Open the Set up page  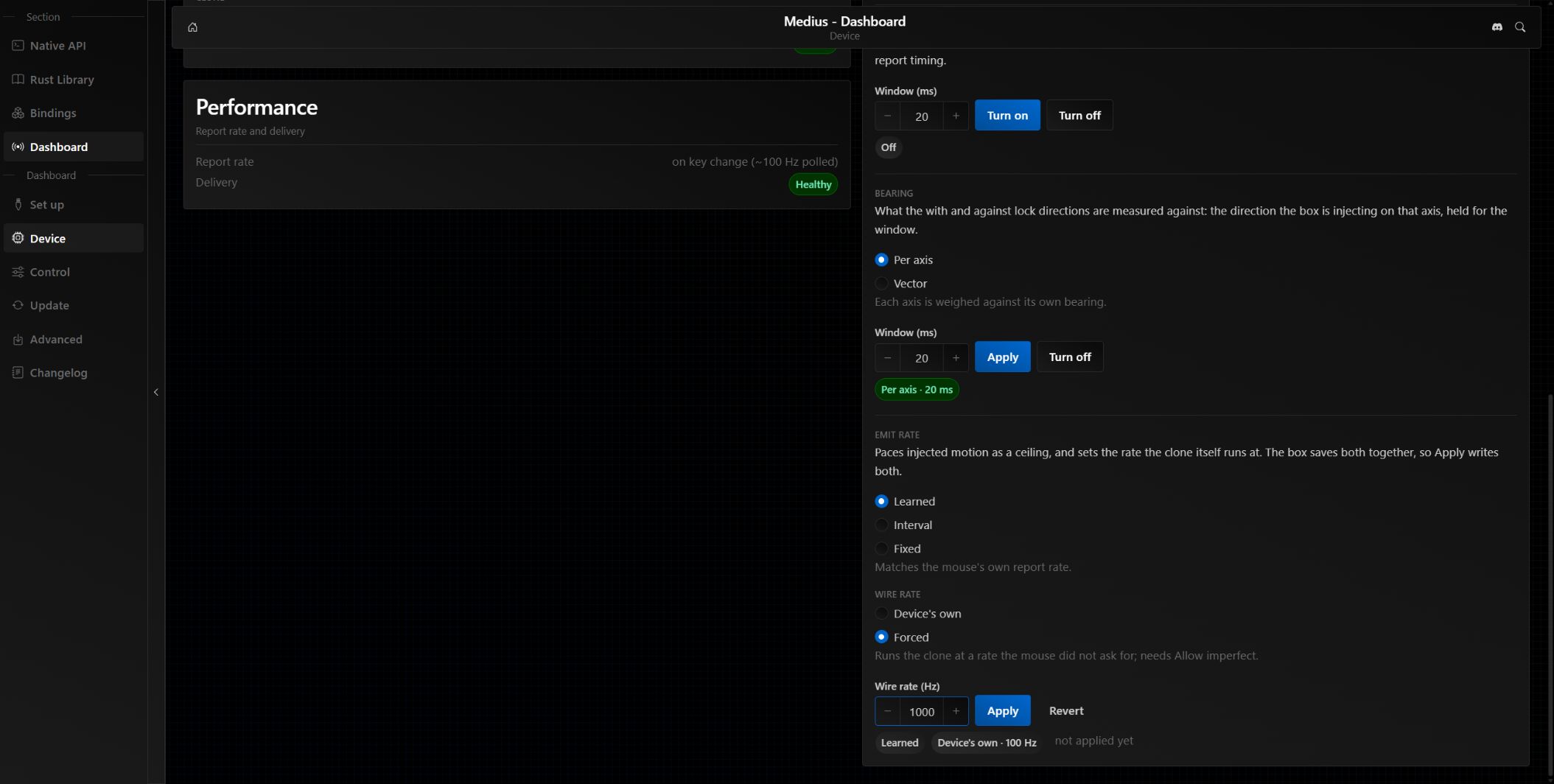[x=74, y=205]
